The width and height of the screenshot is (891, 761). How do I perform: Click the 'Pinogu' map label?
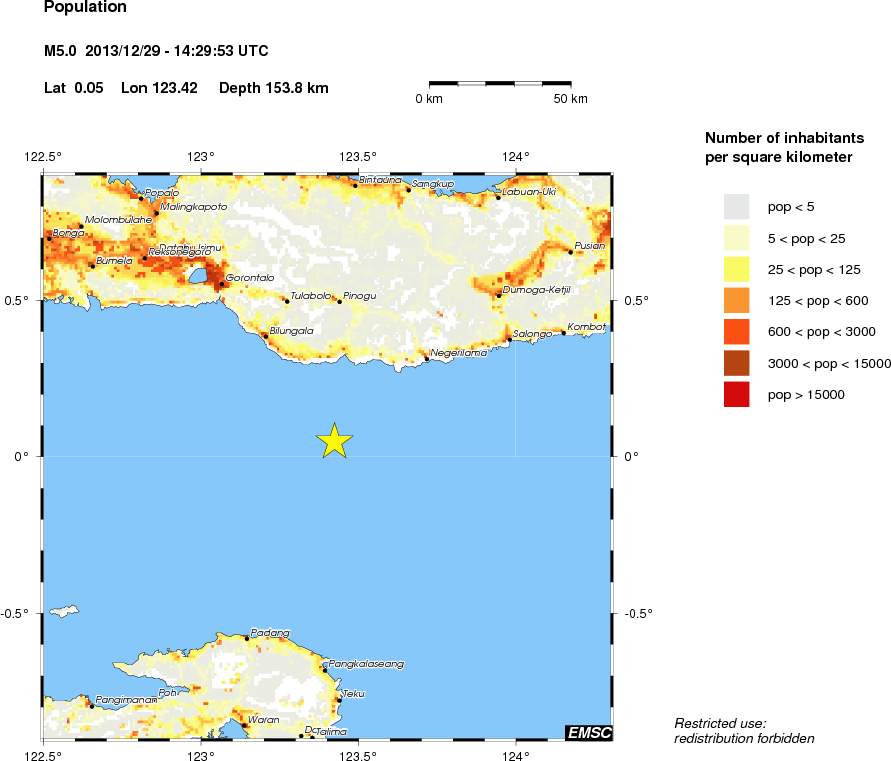tap(360, 296)
